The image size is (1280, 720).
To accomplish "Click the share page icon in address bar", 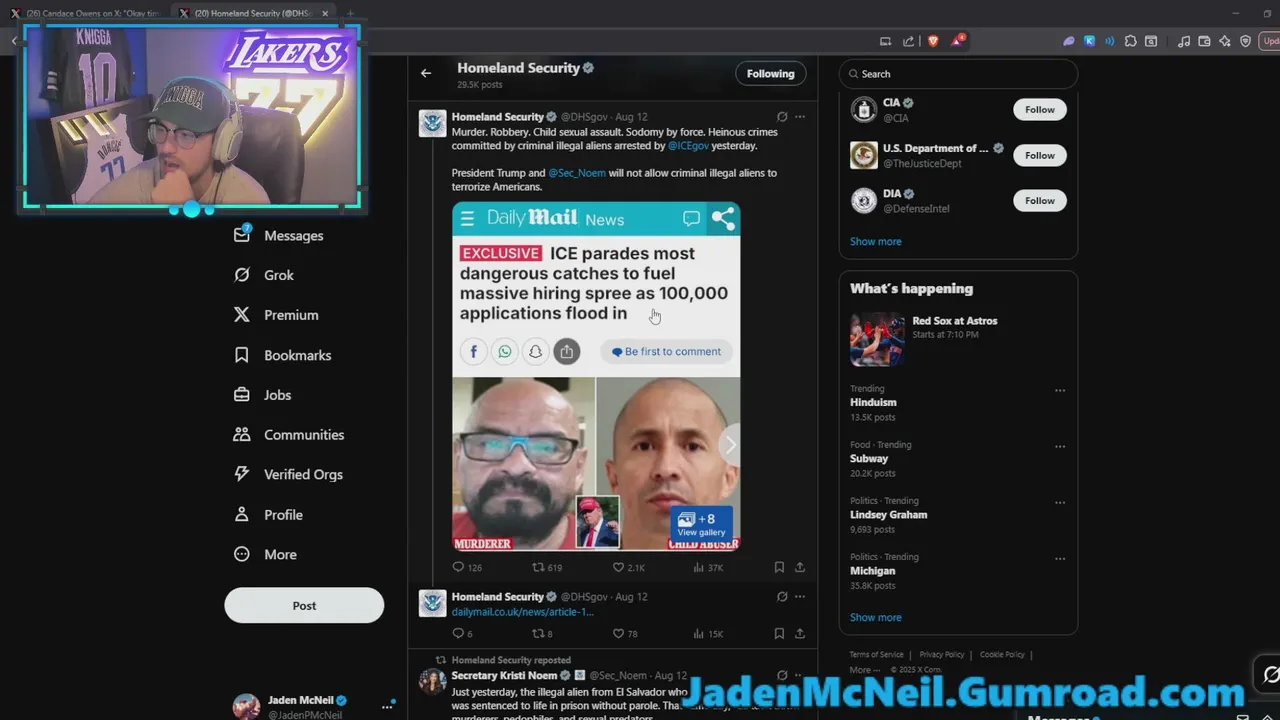I will coord(908,41).
